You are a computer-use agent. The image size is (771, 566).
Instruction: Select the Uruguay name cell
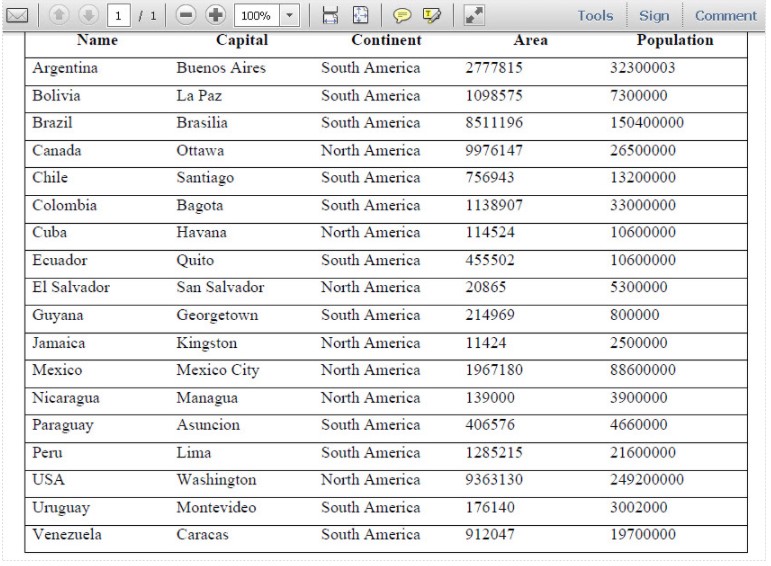61,508
